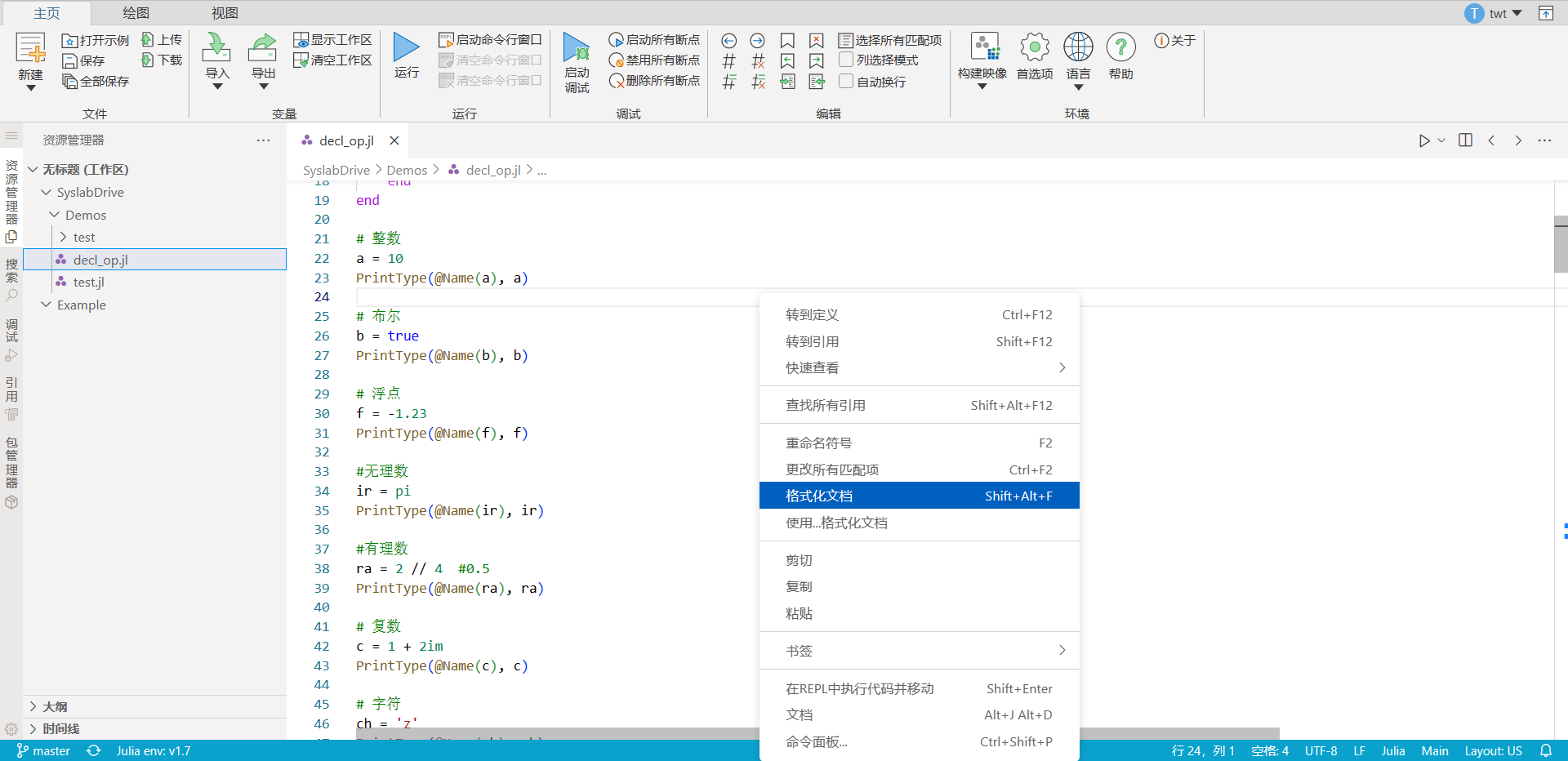Expand the test folder
Viewport: 1568px width, 761px height.
click(x=64, y=237)
